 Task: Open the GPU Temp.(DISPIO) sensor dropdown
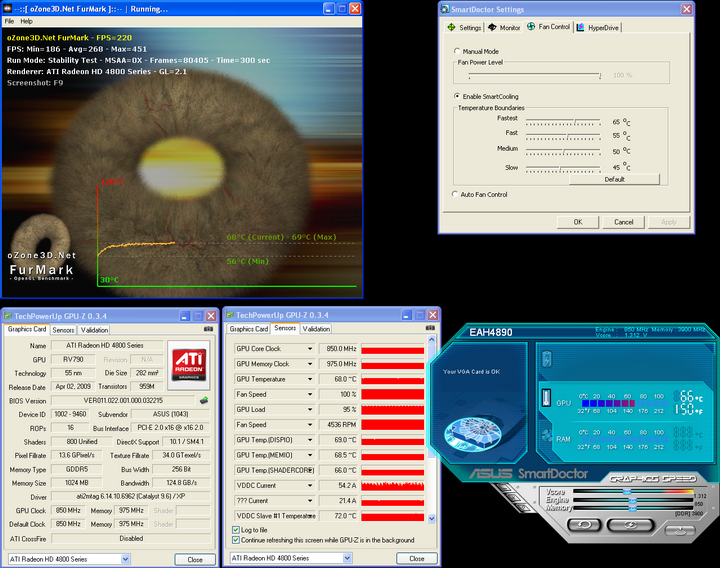[x=310, y=440]
